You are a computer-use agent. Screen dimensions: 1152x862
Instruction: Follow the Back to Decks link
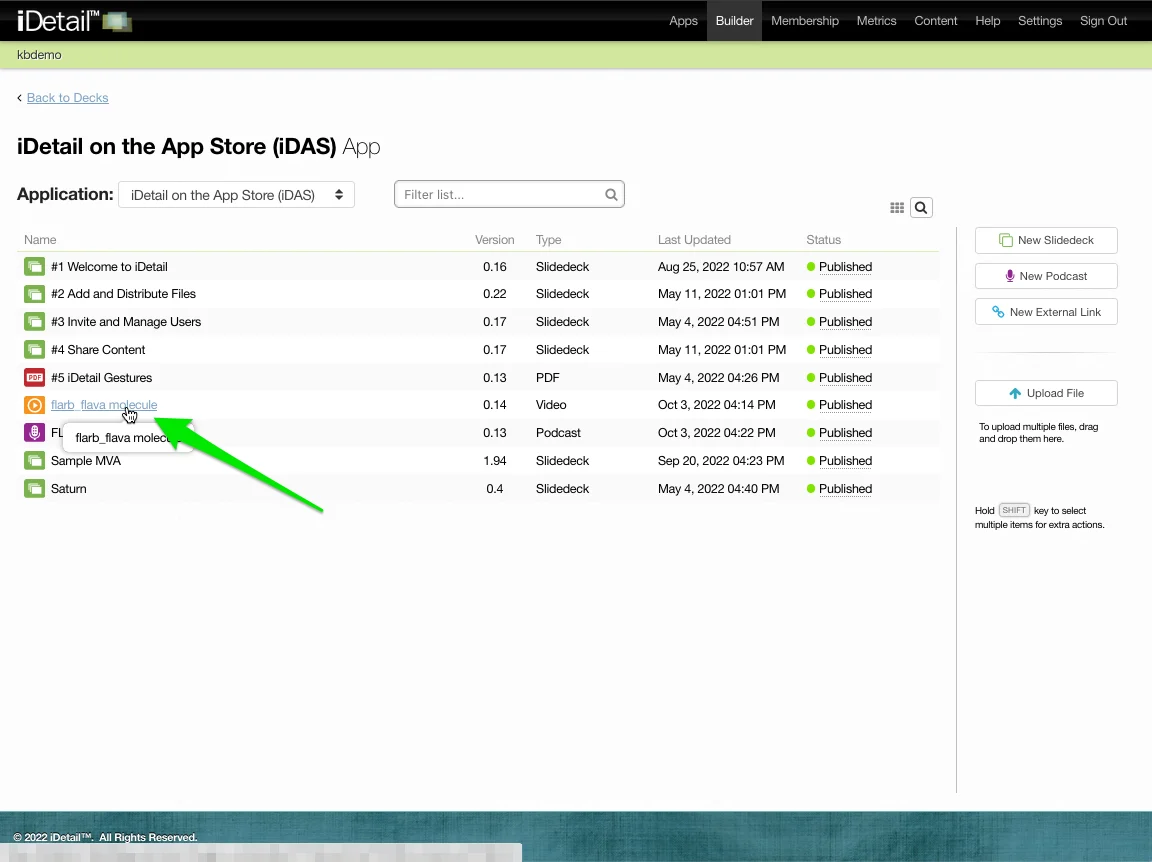pos(67,98)
